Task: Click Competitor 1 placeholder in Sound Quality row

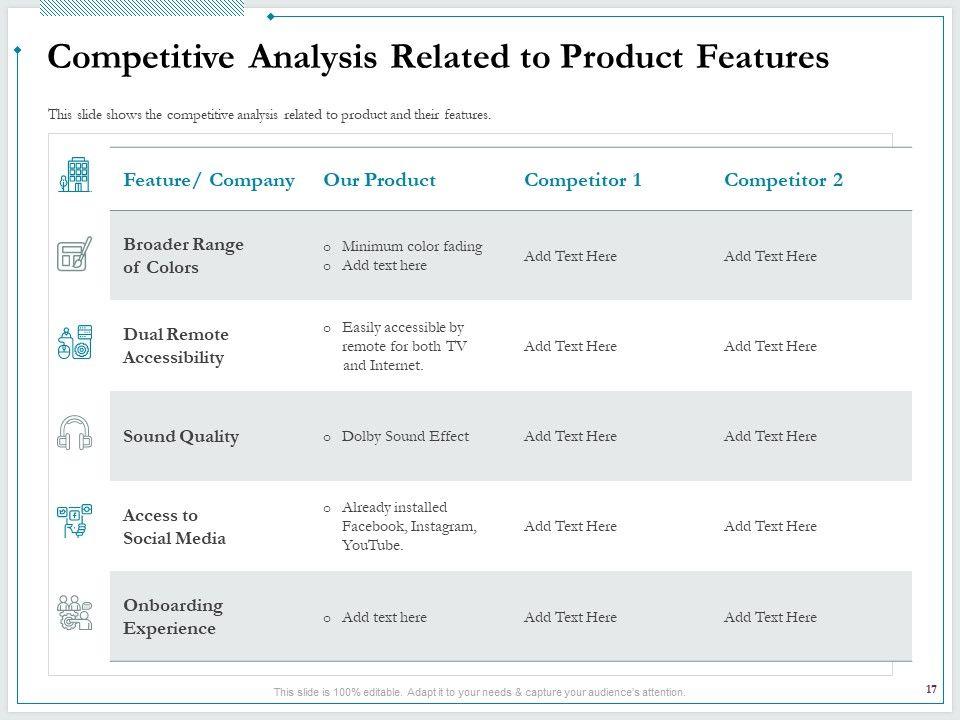Action: point(570,437)
